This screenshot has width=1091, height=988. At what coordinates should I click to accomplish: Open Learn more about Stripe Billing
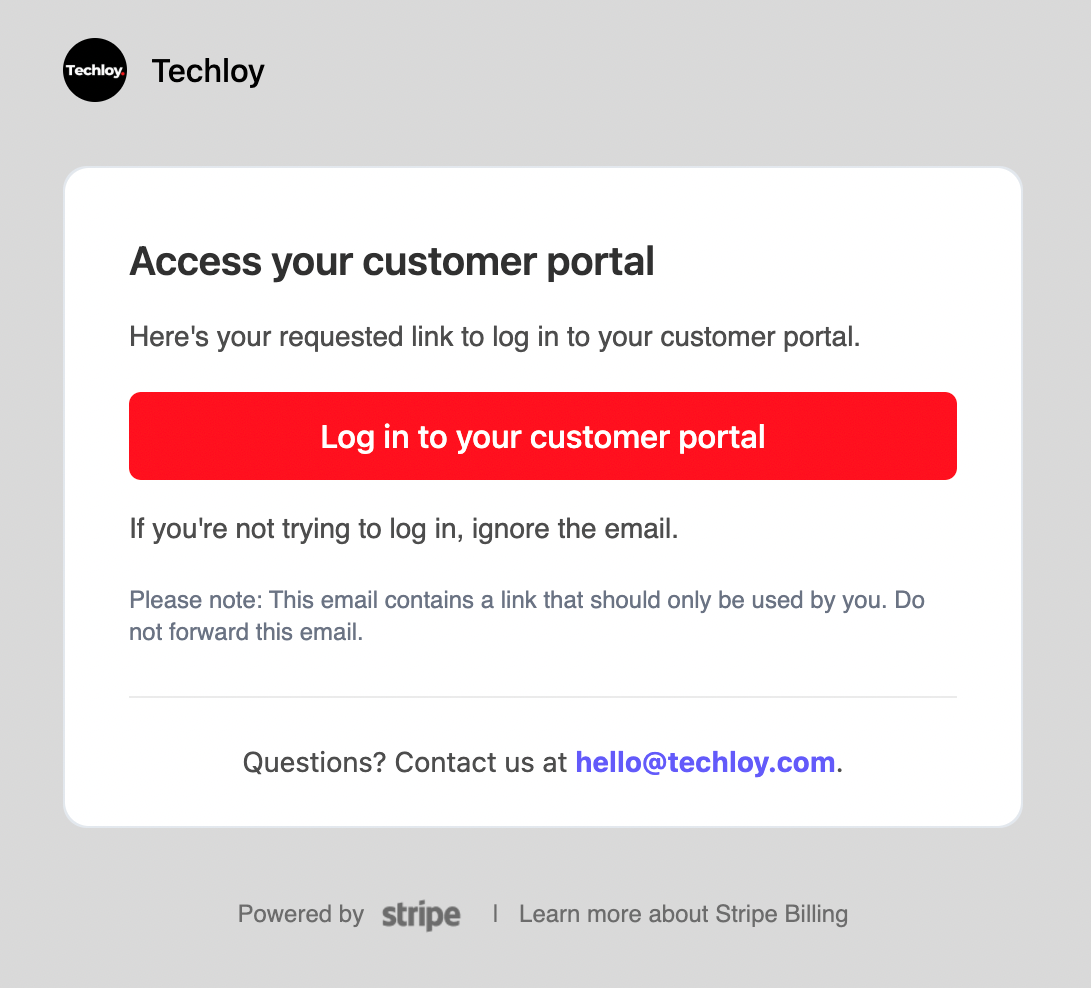point(683,914)
